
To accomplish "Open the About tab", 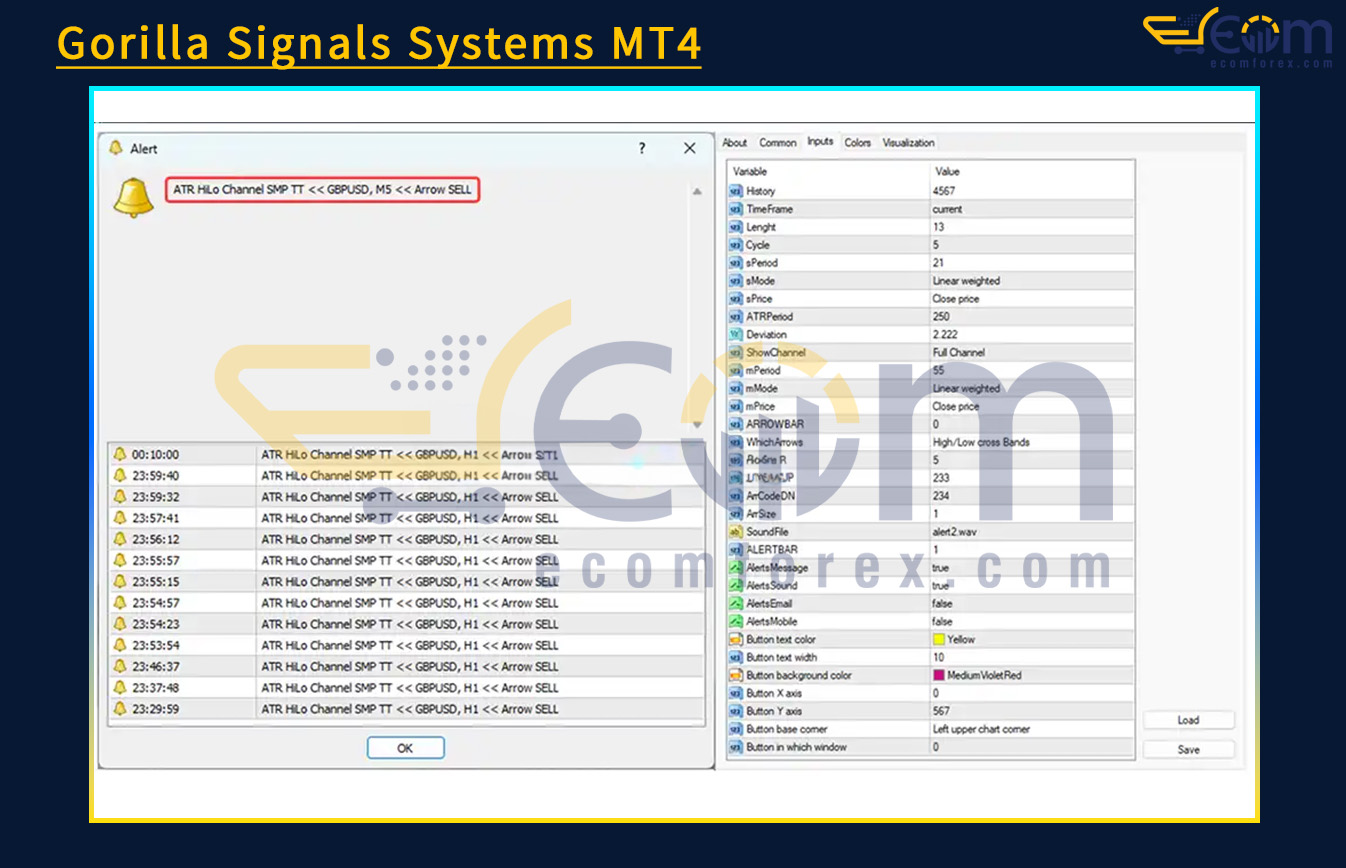I will [734, 143].
